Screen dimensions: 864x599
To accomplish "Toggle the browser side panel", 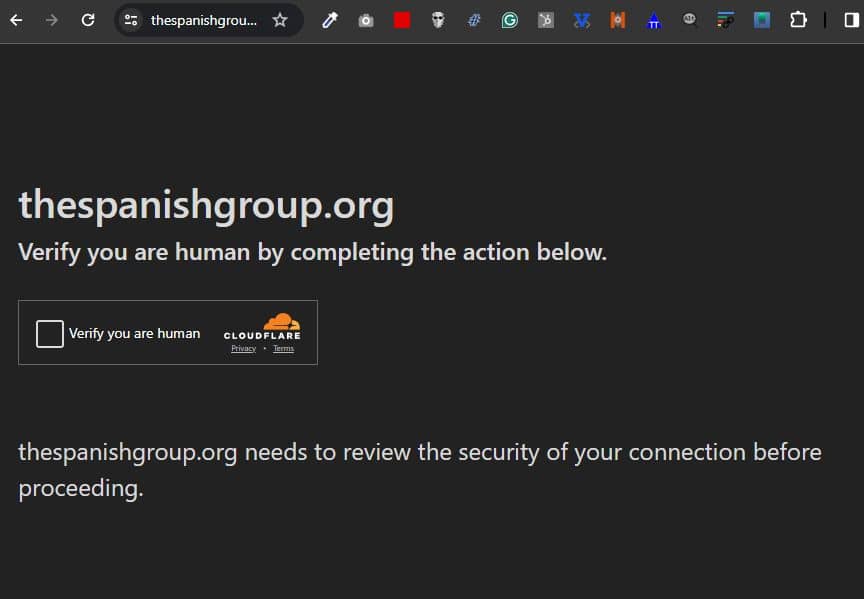I will [851, 20].
